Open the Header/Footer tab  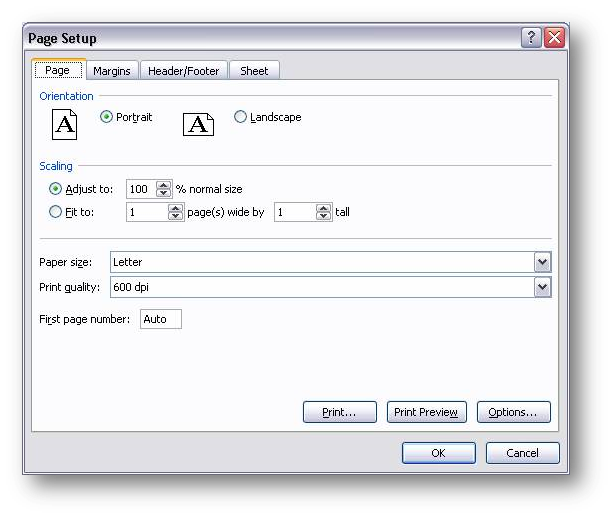pos(184,71)
